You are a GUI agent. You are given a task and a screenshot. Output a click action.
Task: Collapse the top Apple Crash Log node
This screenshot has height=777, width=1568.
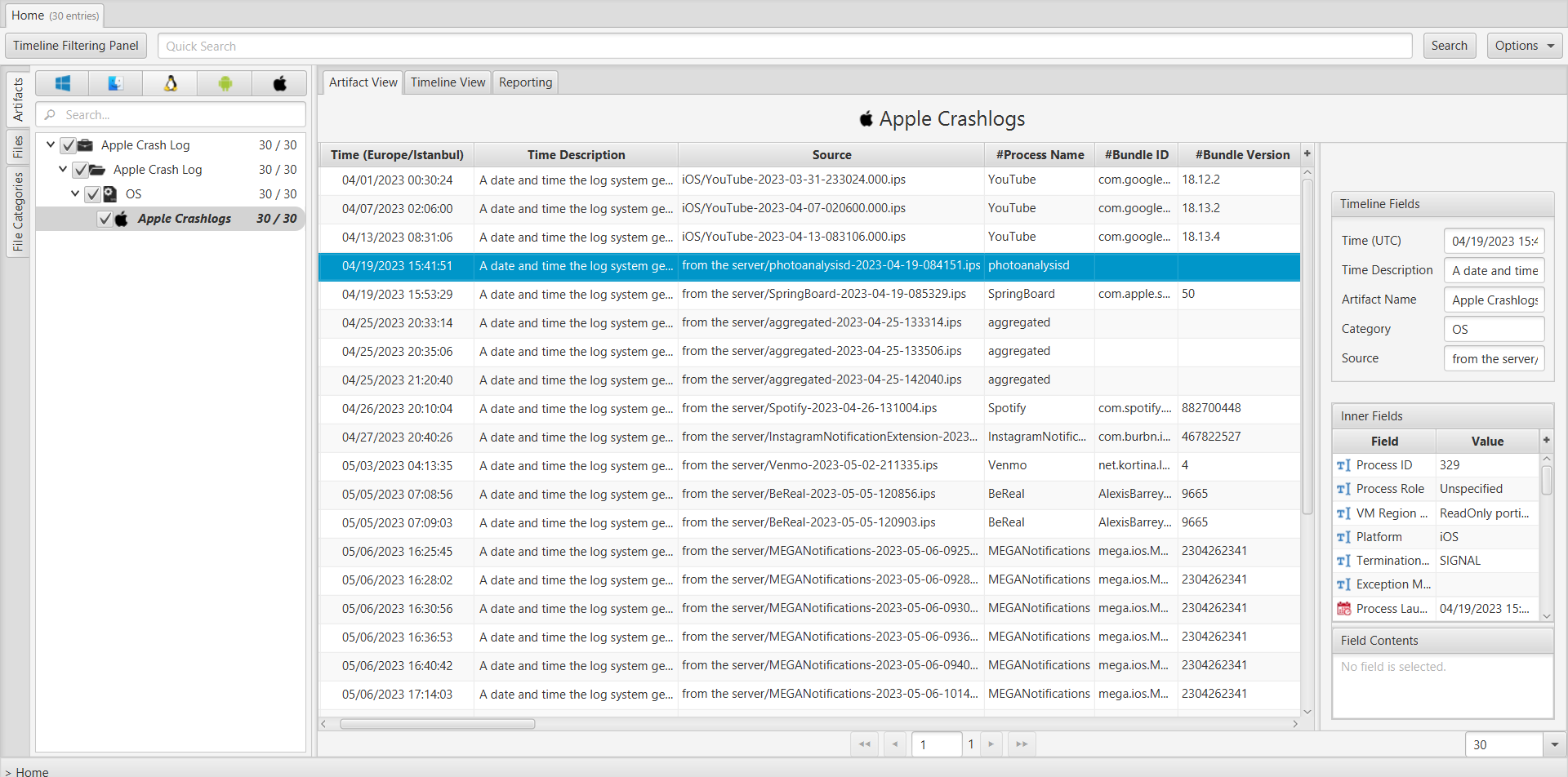(x=51, y=144)
